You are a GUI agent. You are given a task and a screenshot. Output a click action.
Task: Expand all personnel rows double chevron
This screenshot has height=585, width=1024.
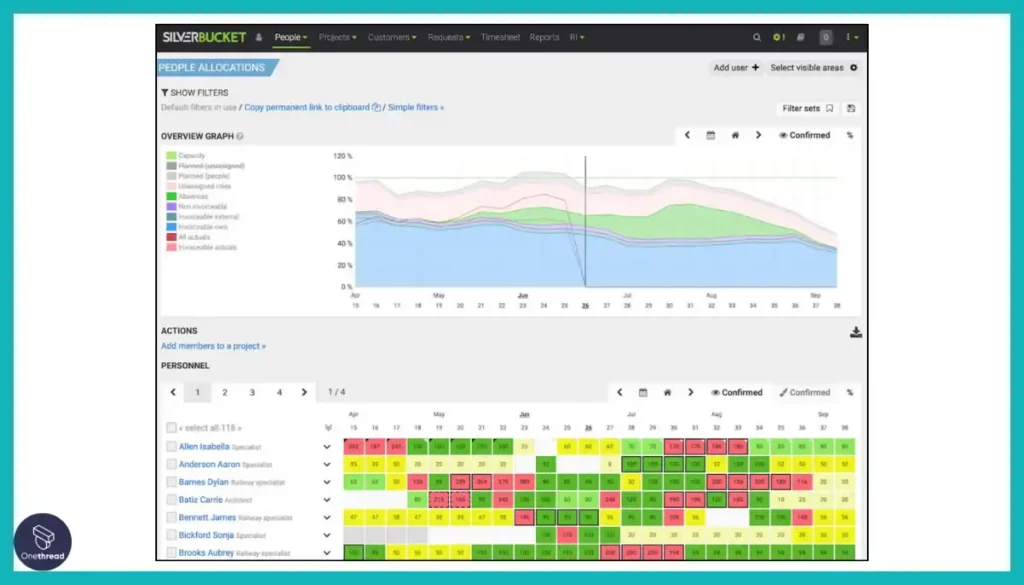coord(328,428)
